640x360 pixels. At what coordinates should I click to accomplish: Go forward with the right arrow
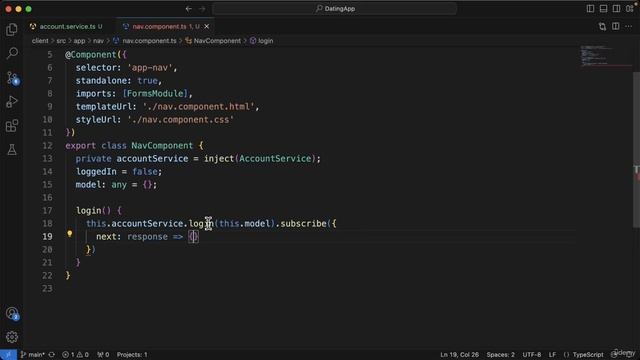pyautogui.click(x=202, y=9)
